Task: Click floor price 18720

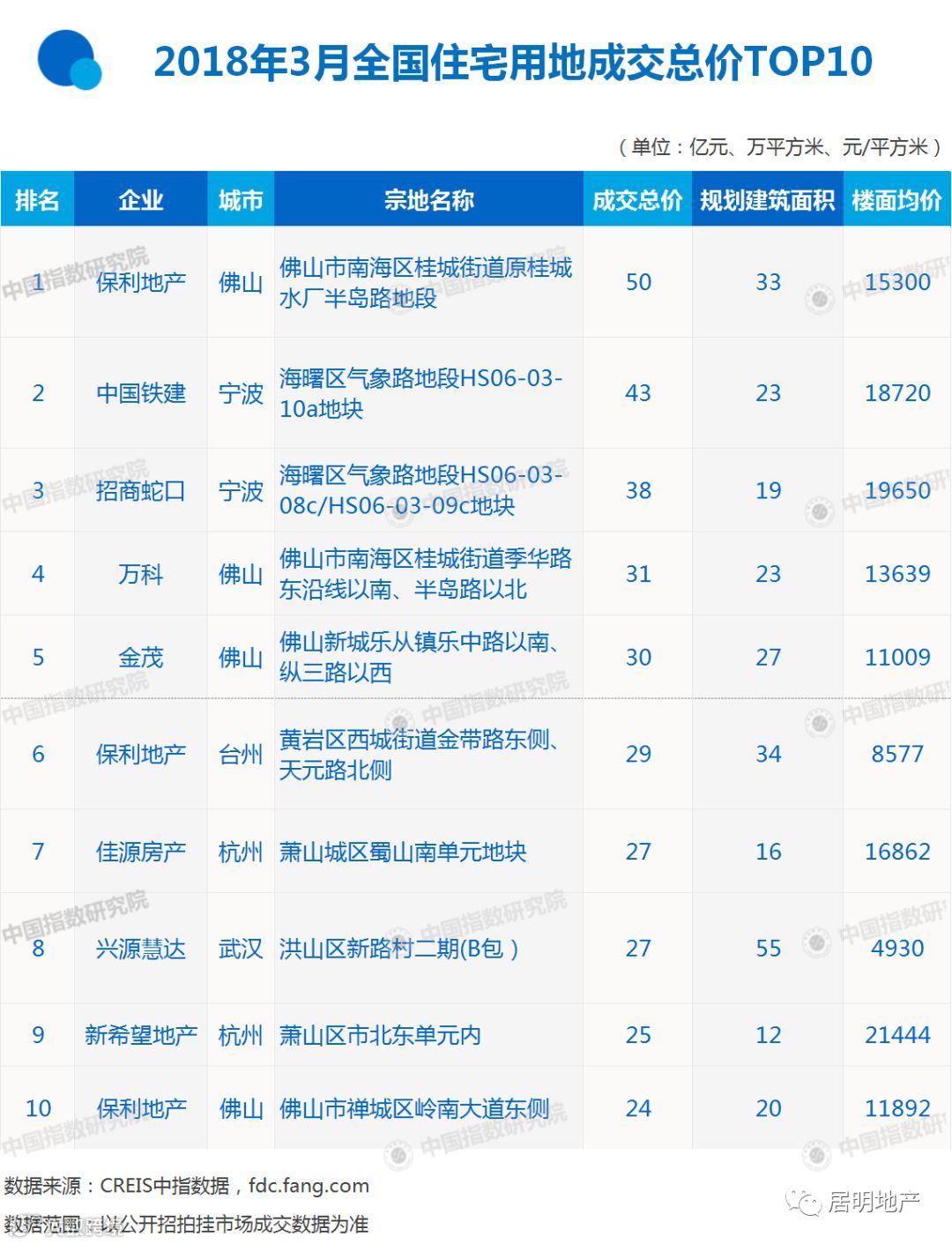Action: click(897, 393)
